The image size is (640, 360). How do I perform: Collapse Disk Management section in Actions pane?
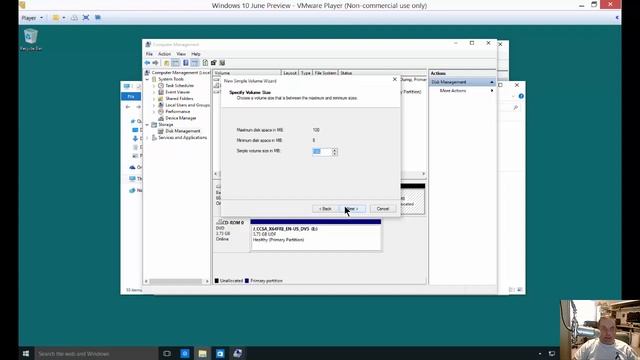(492, 82)
